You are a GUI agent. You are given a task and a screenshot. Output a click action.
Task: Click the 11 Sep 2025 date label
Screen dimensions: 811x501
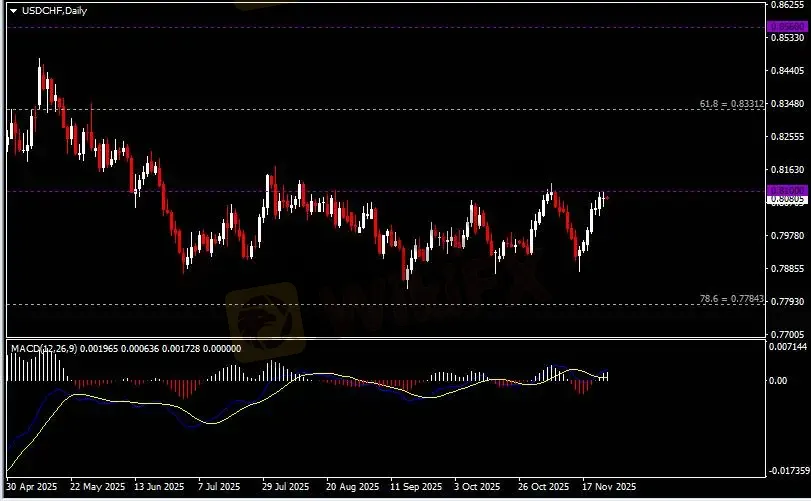416,487
